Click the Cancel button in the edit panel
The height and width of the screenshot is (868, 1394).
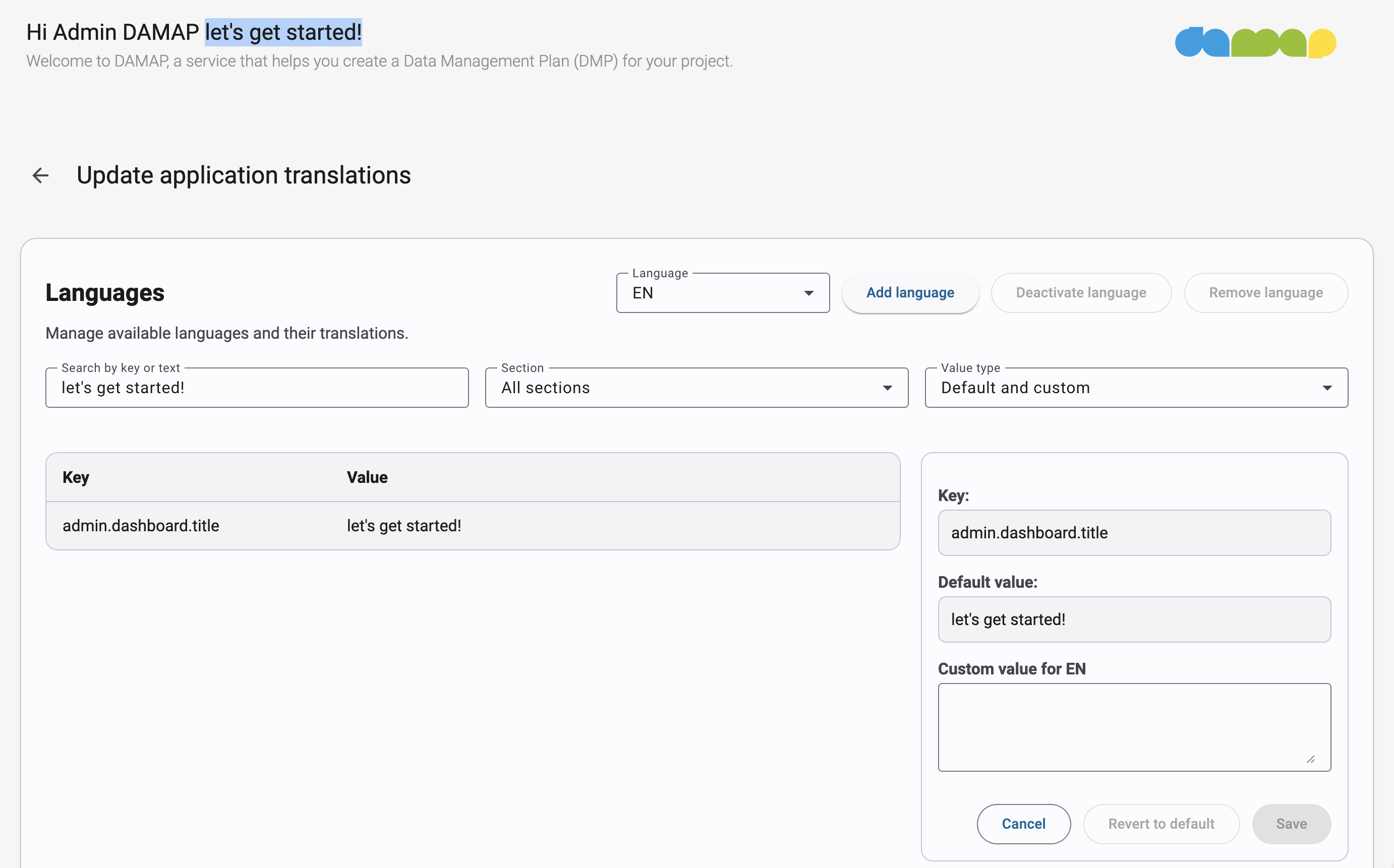[1023, 824]
